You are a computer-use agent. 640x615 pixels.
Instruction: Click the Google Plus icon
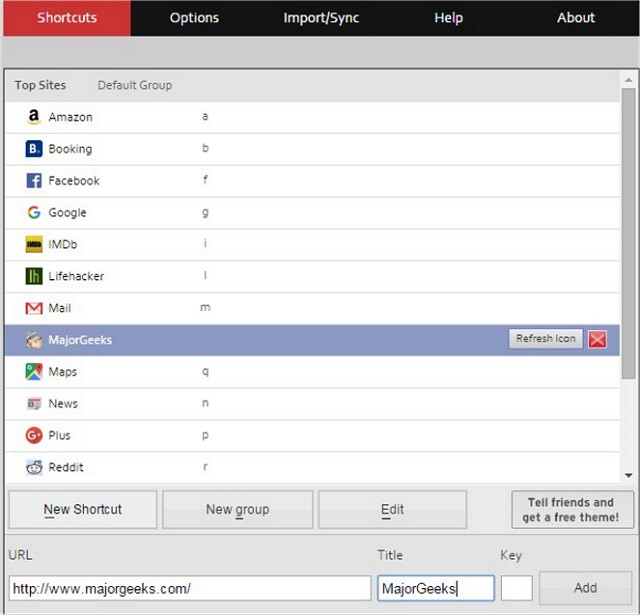[x=34, y=435]
